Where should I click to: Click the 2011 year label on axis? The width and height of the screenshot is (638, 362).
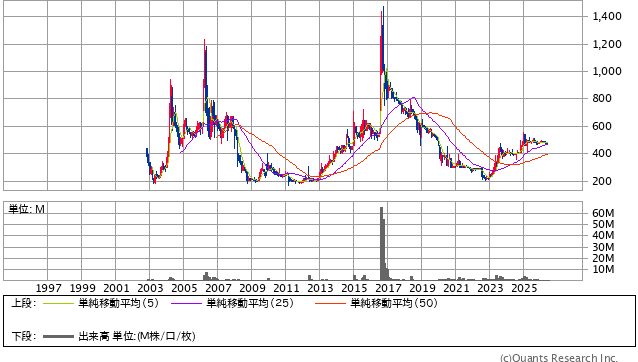[x=286, y=288]
